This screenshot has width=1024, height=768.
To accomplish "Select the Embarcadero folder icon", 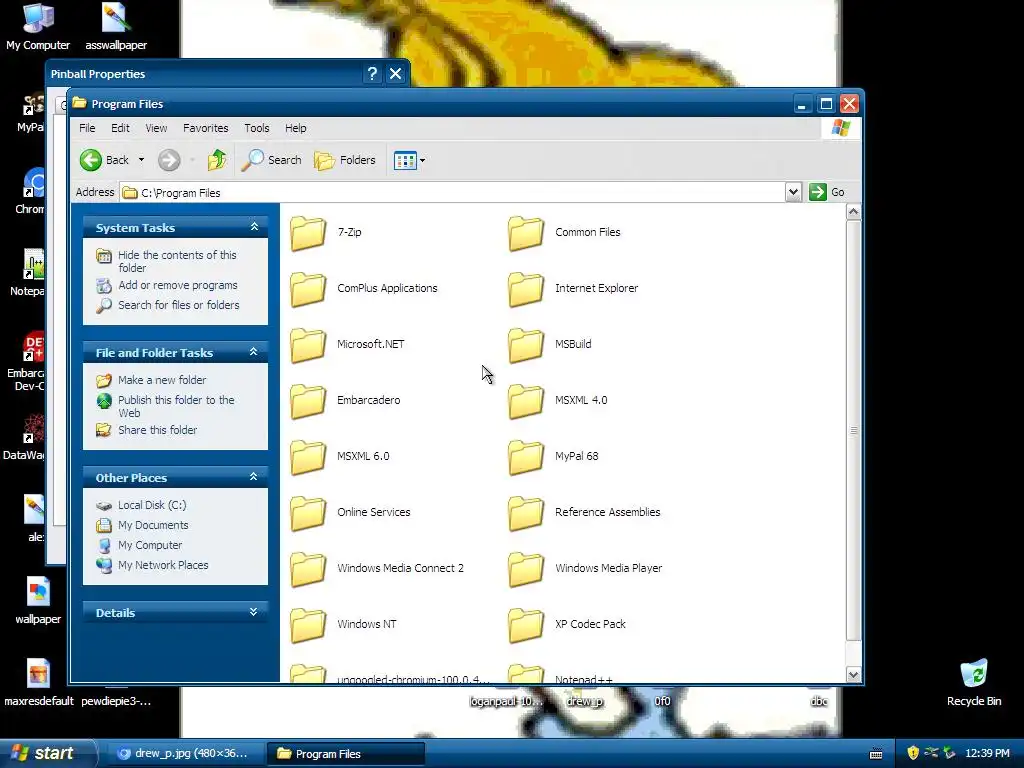I will point(308,400).
